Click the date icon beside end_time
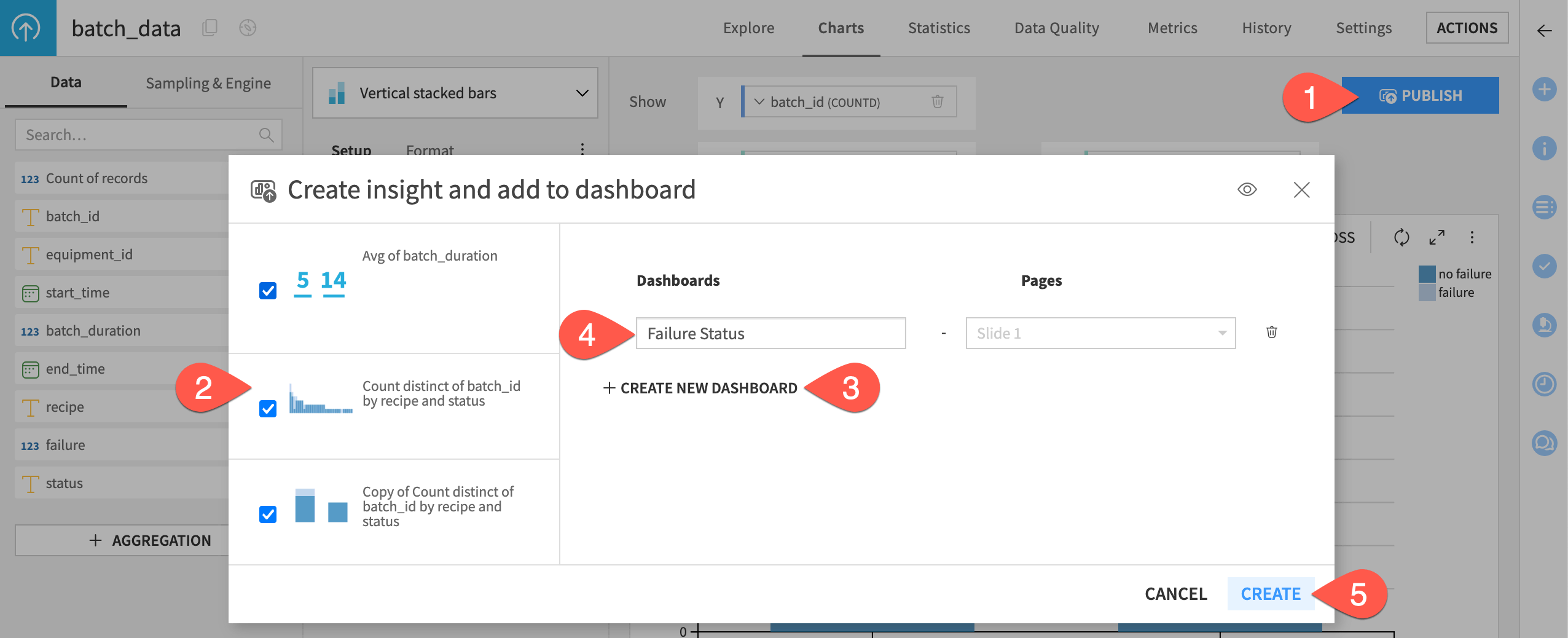This screenshot has height=638, width=1568. coord(30,369)
